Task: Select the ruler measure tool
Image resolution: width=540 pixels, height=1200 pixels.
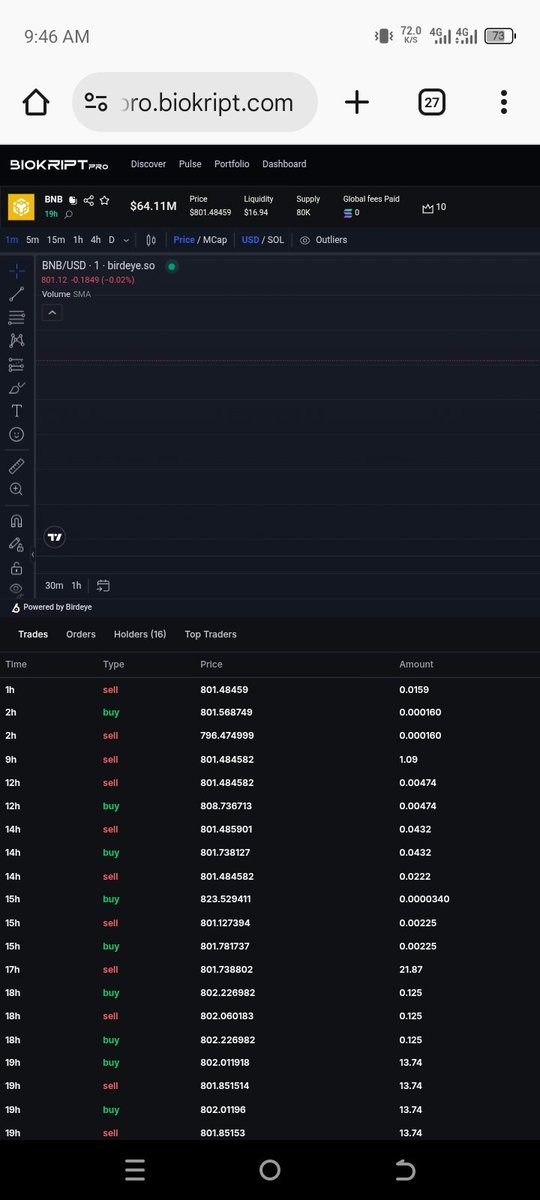Action: pyautogui.click(x=16, y=466)
